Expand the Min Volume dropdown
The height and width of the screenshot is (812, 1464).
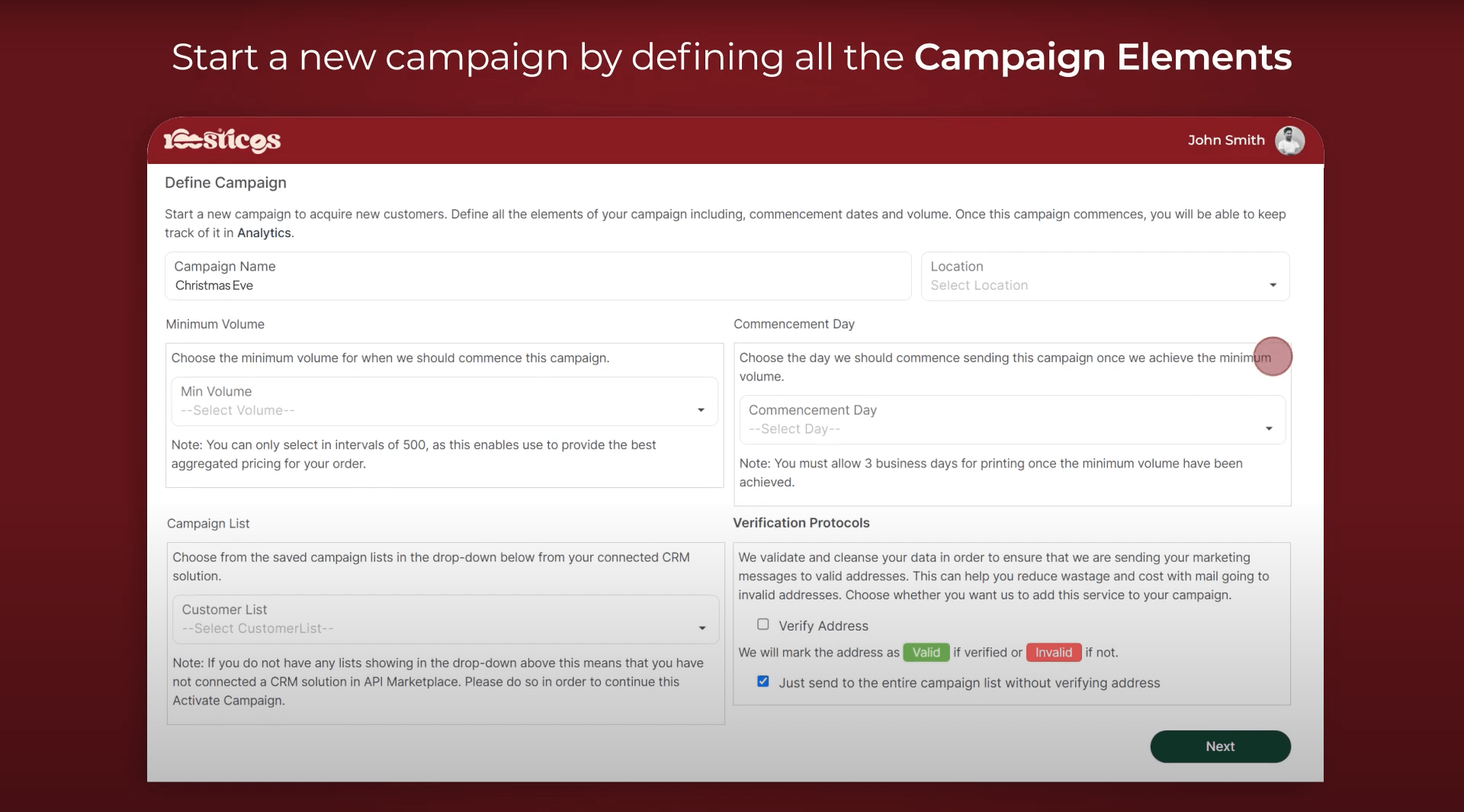tap(444, 402)
